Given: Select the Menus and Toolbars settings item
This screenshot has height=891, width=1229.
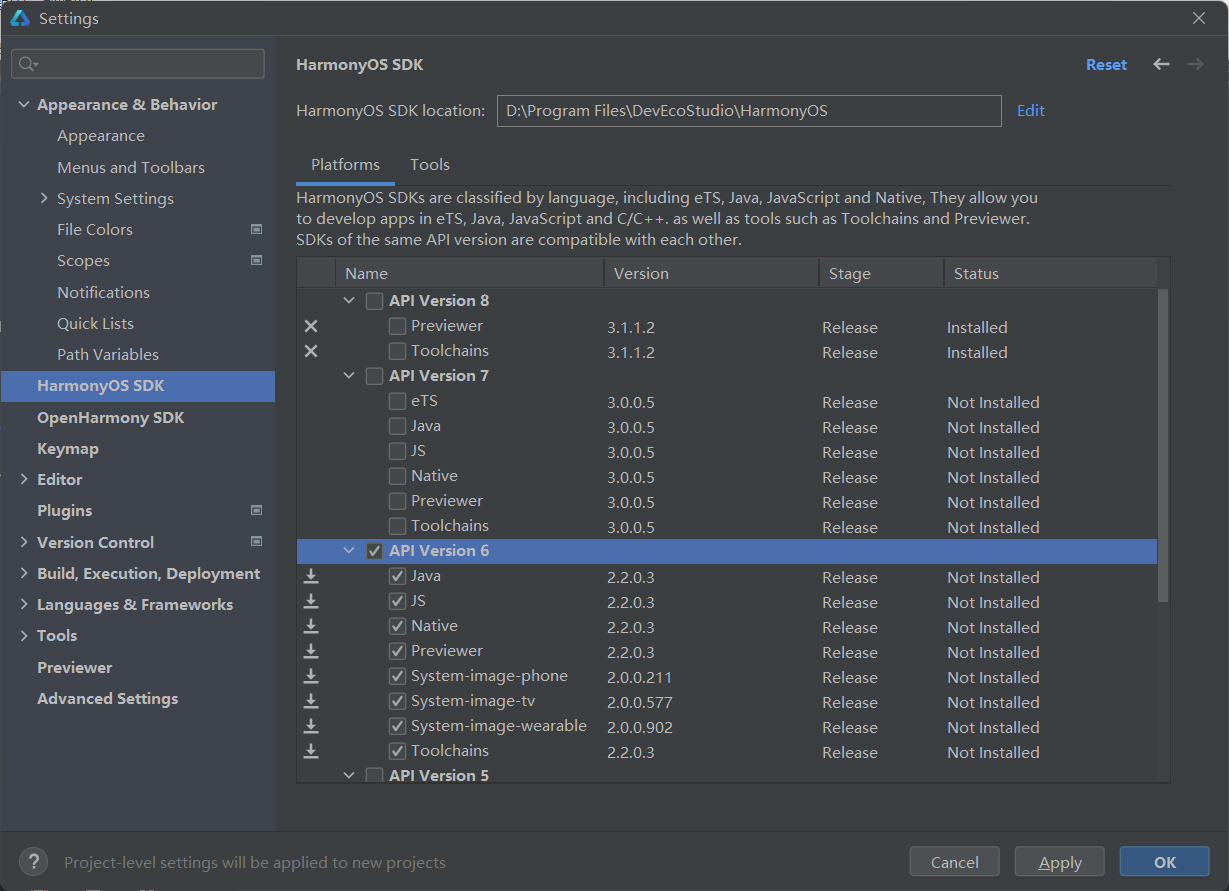Looking at the screenshot, I should click(x=131, y=167).
